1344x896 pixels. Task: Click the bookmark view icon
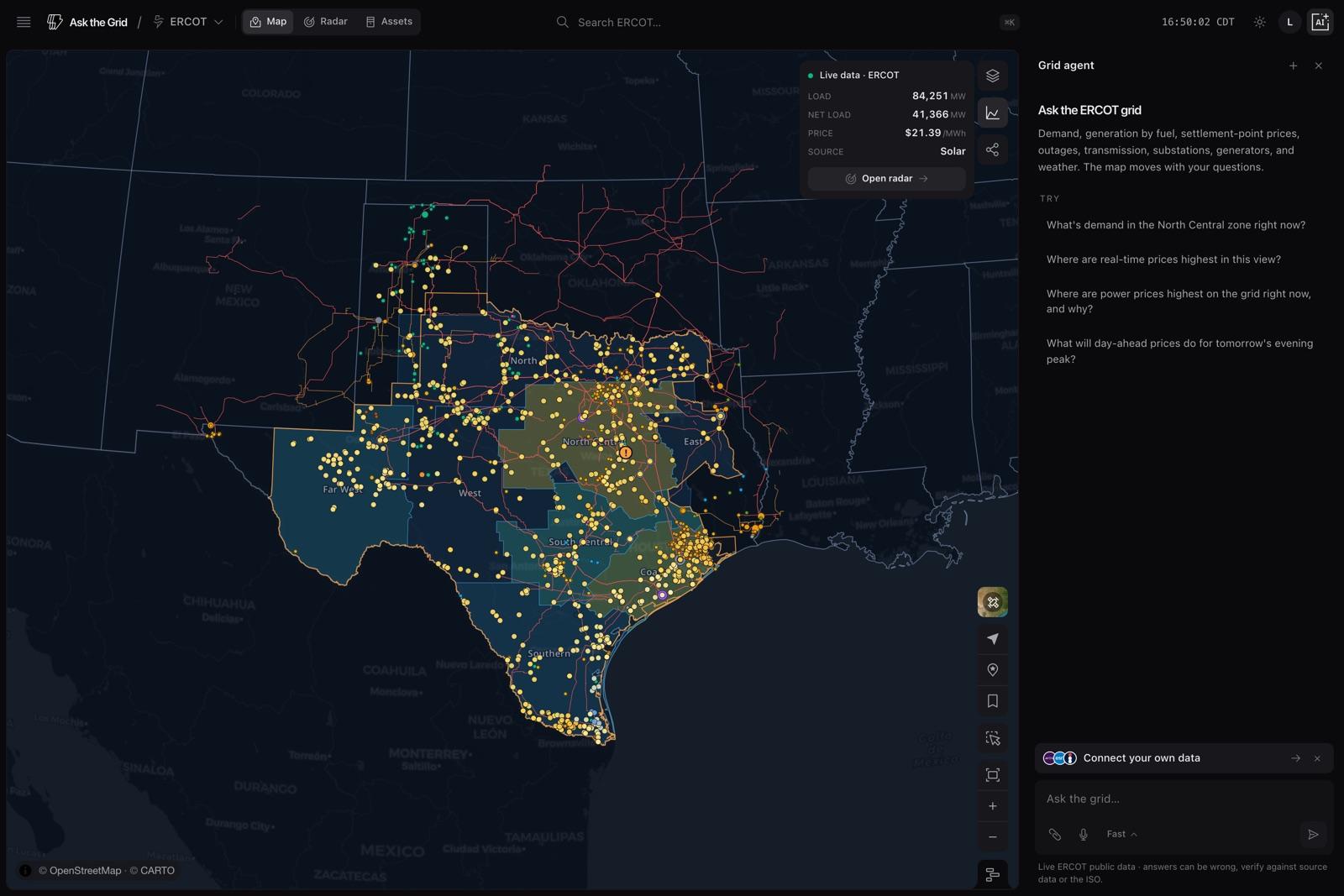(992, 701)
